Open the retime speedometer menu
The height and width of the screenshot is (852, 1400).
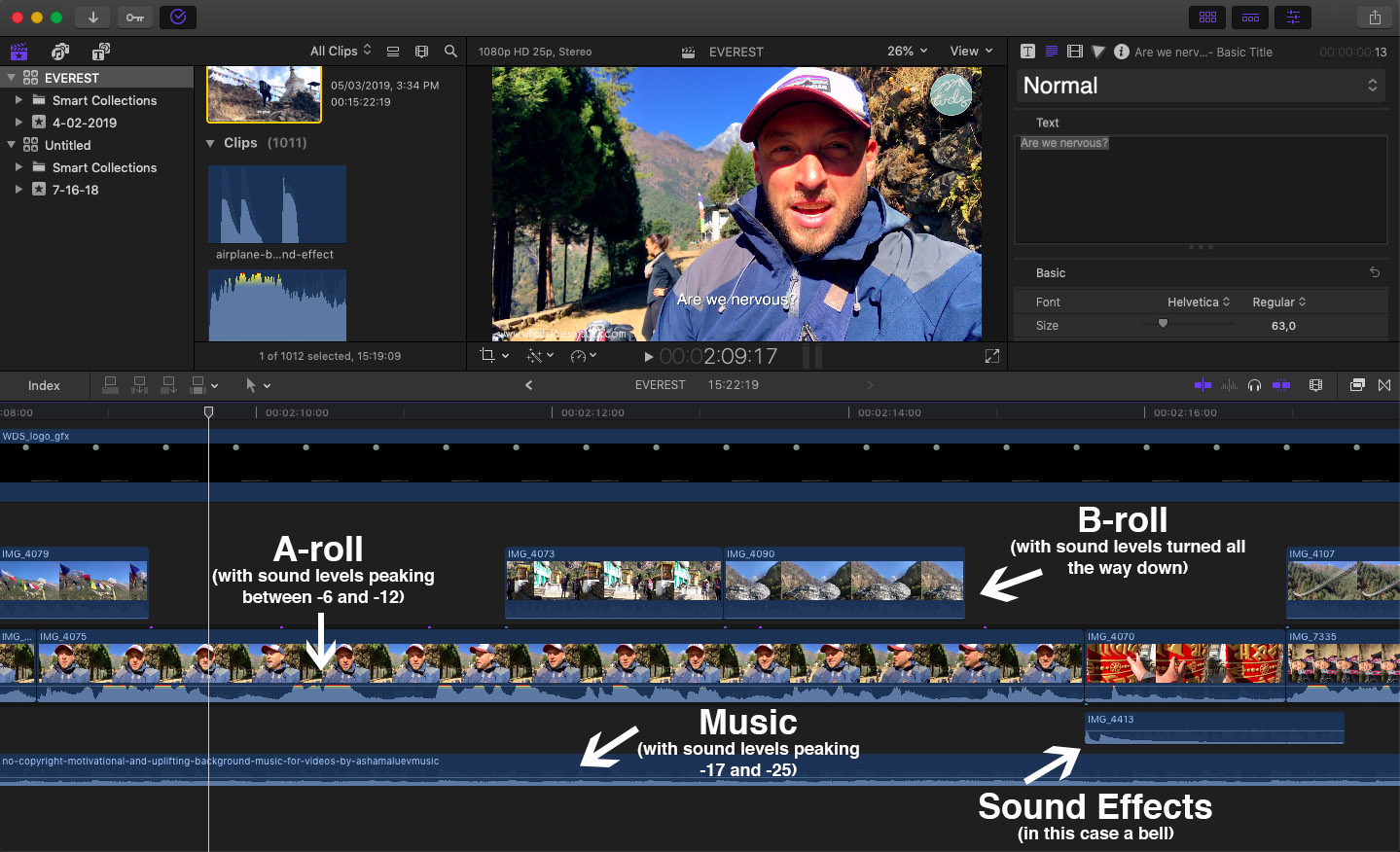[x=584, y=356]
